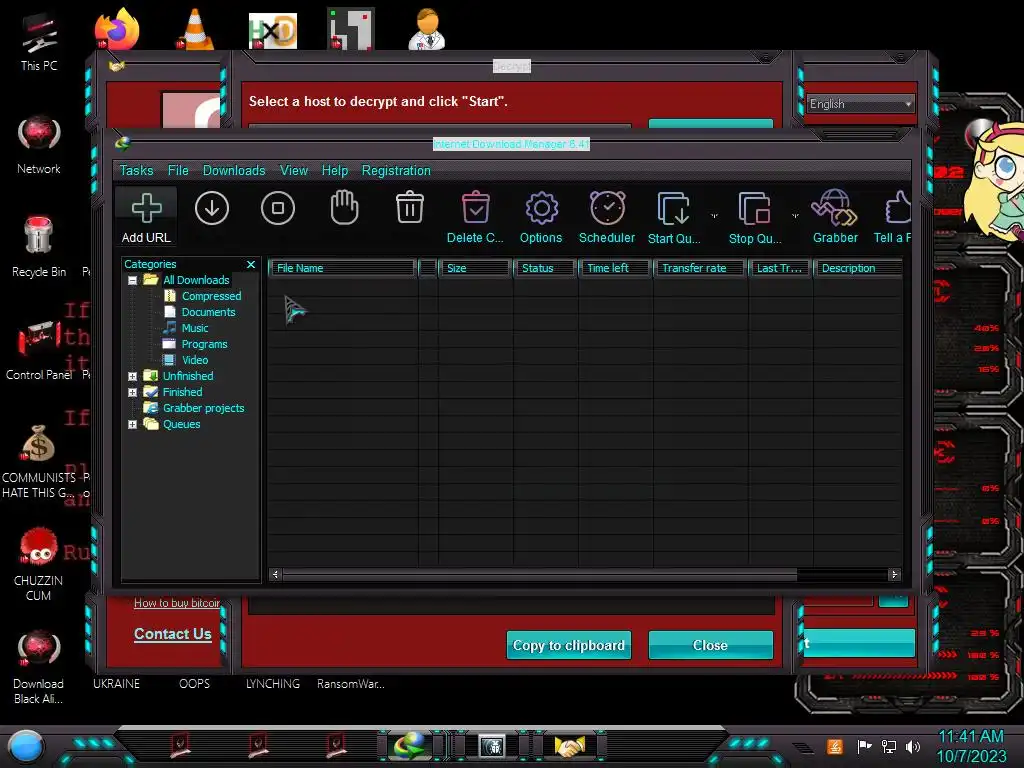
Task: Open Firefox from the desktop
Action: coord(117,29)
